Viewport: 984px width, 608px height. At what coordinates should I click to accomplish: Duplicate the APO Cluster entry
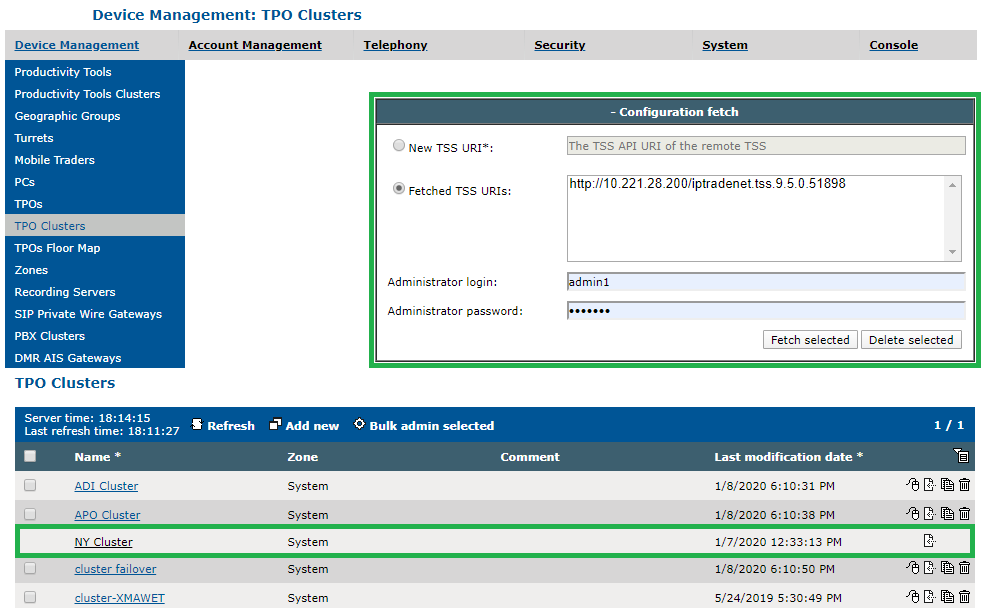(947, 514)
